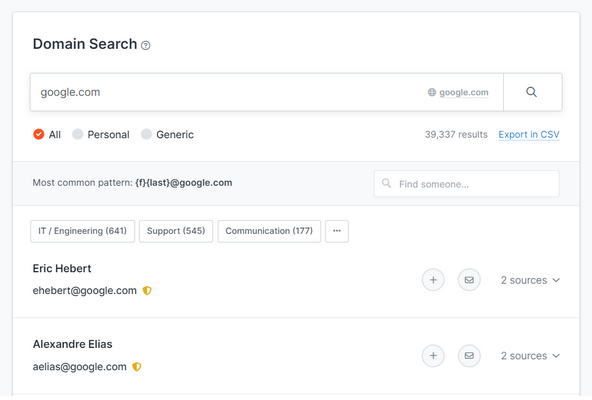Expand 2 sources for Alexandre Elias

530,356
